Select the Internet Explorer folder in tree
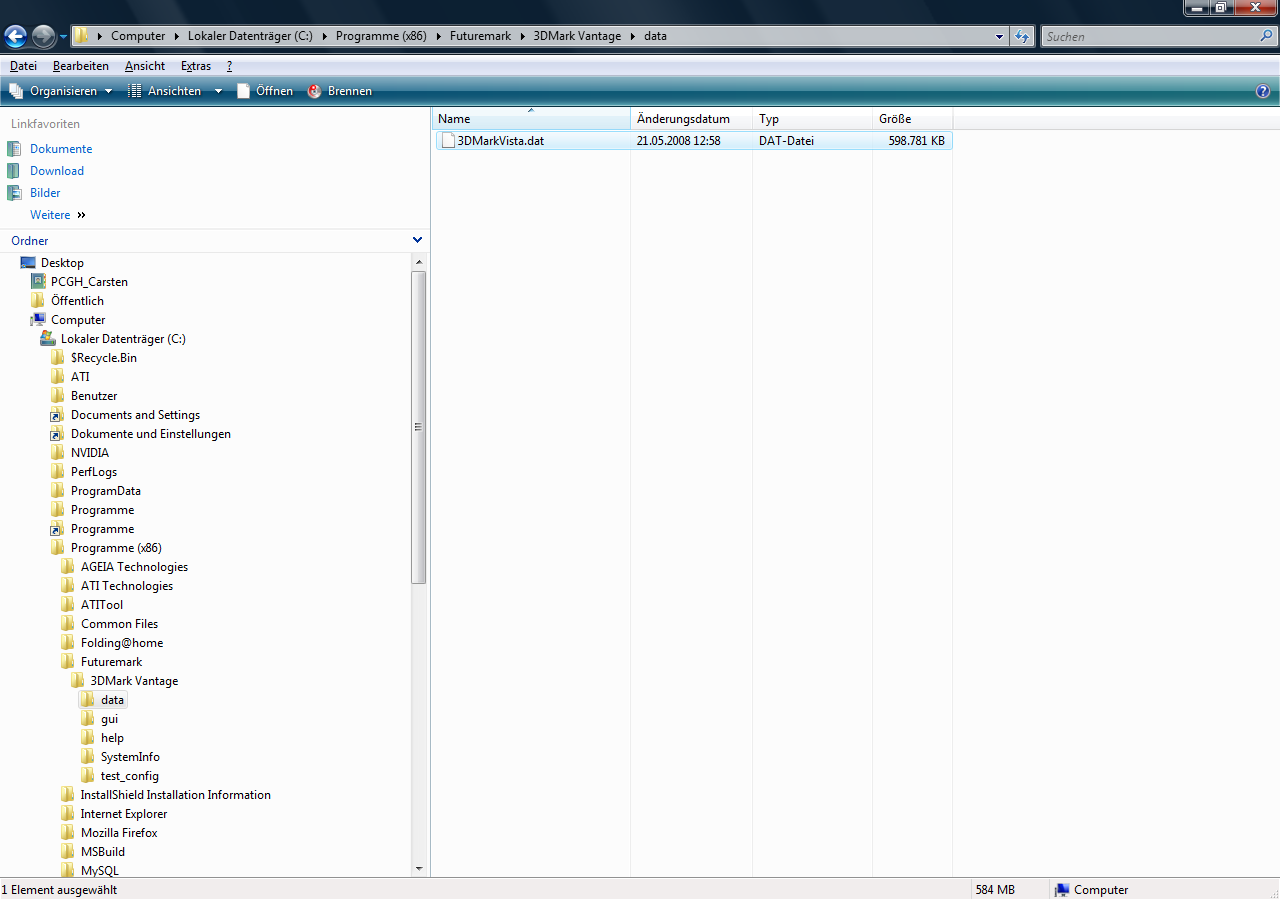1280x900 pixels. (124, 814)
